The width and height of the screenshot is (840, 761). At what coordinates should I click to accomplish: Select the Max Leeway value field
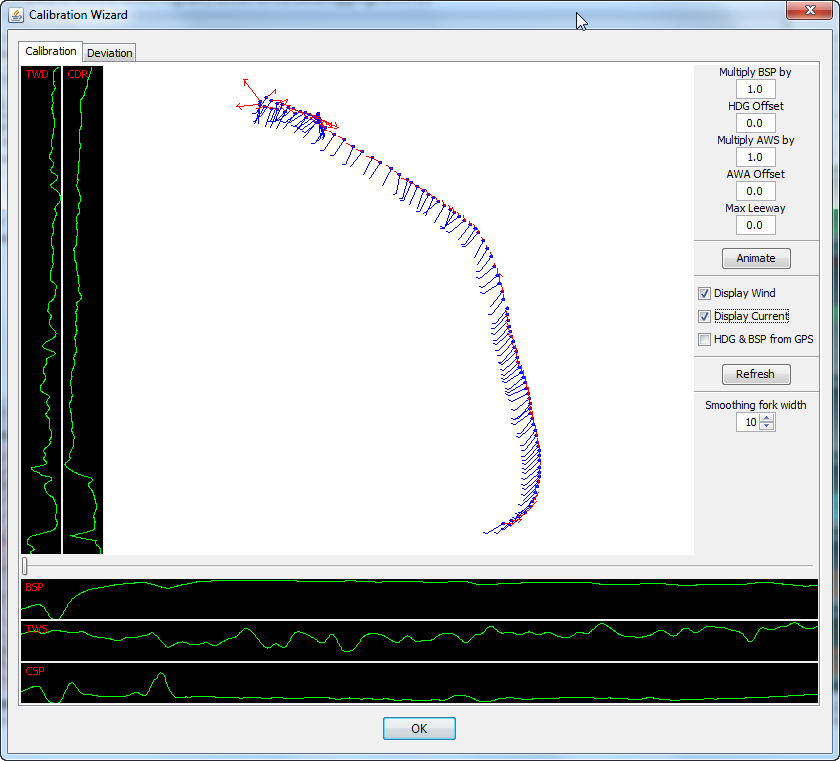755,225
